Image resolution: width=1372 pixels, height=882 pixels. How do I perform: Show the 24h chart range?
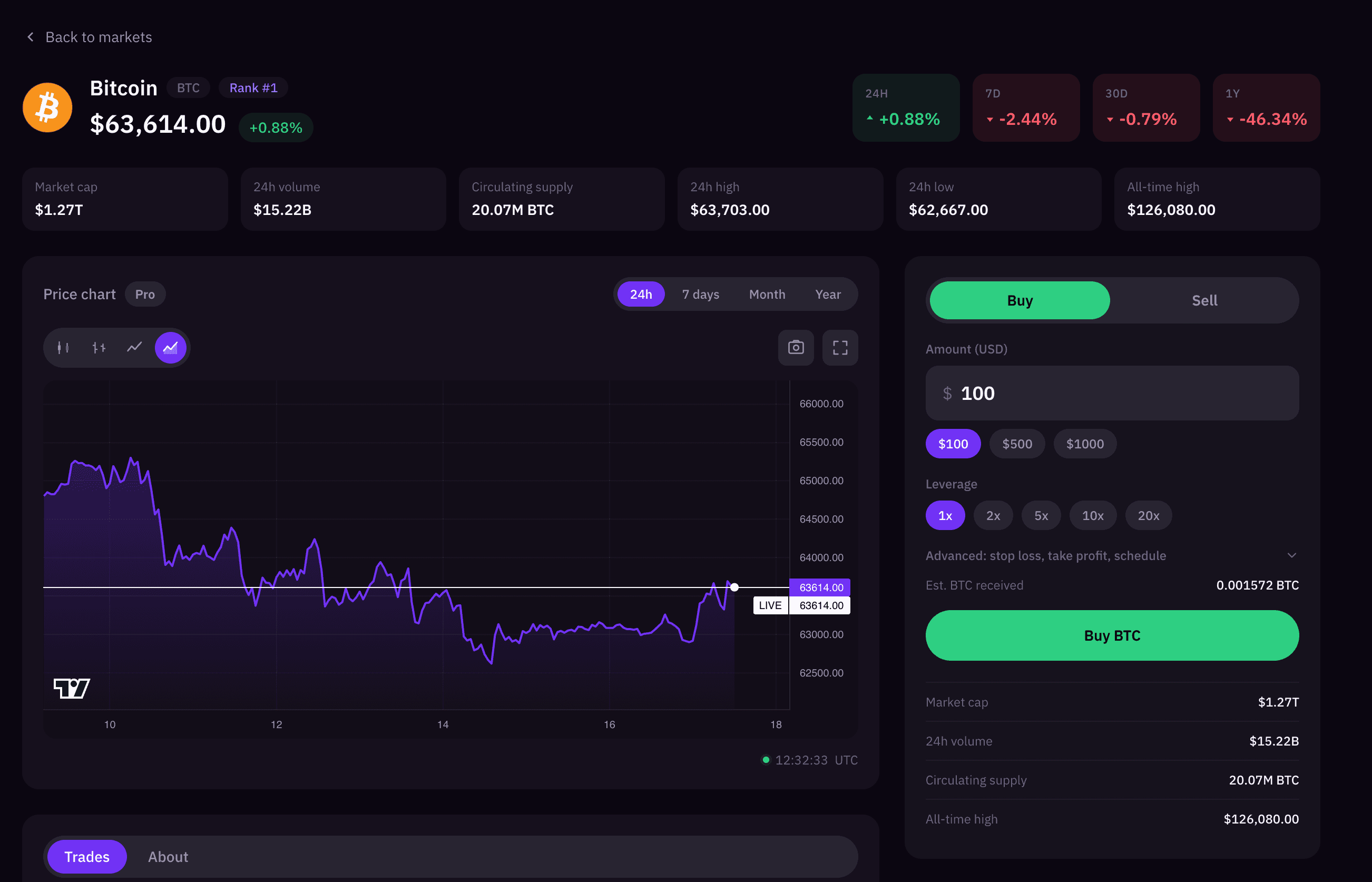(641, 295)
